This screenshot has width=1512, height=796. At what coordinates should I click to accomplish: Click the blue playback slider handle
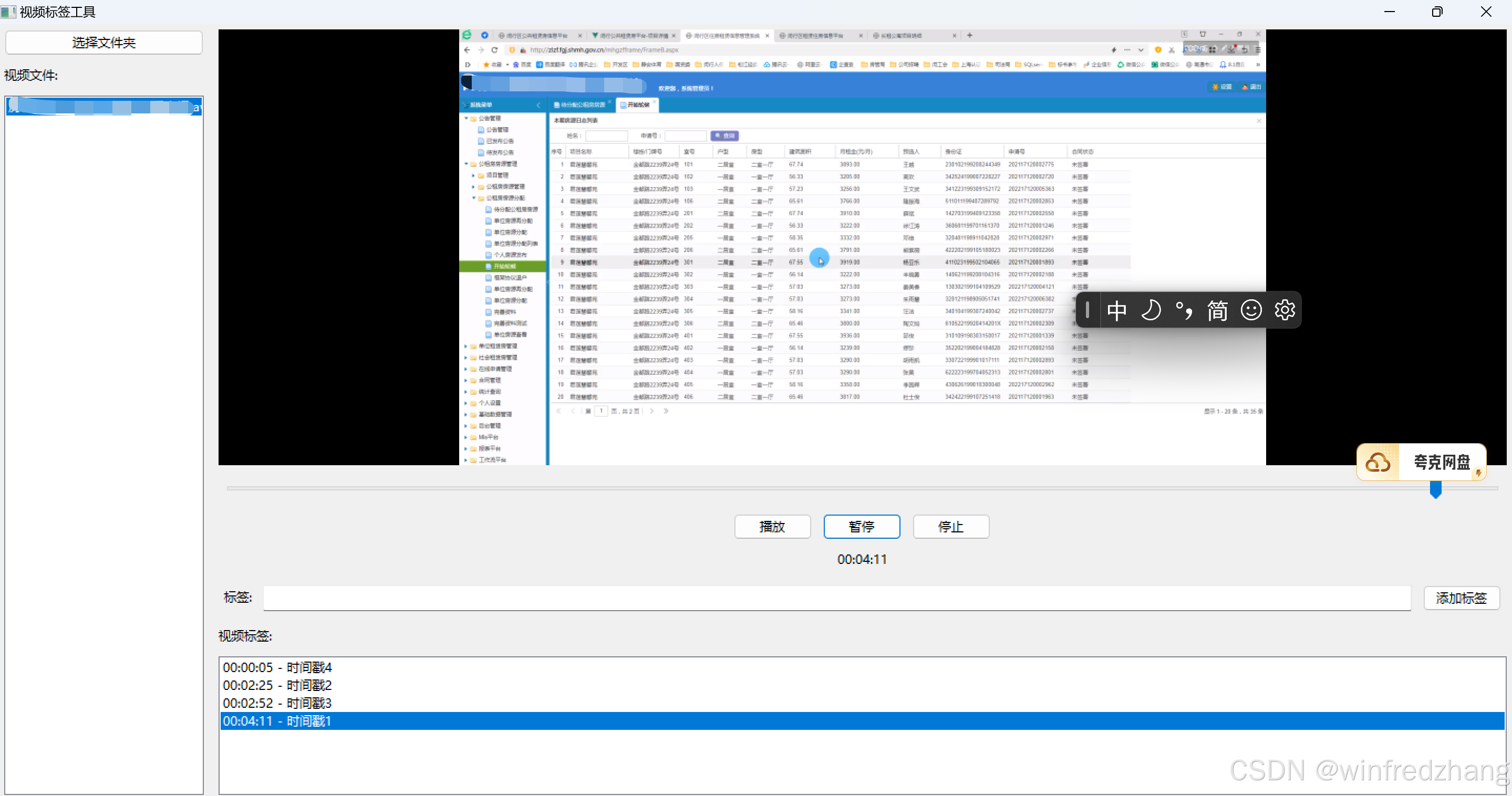coord(1435,489)
